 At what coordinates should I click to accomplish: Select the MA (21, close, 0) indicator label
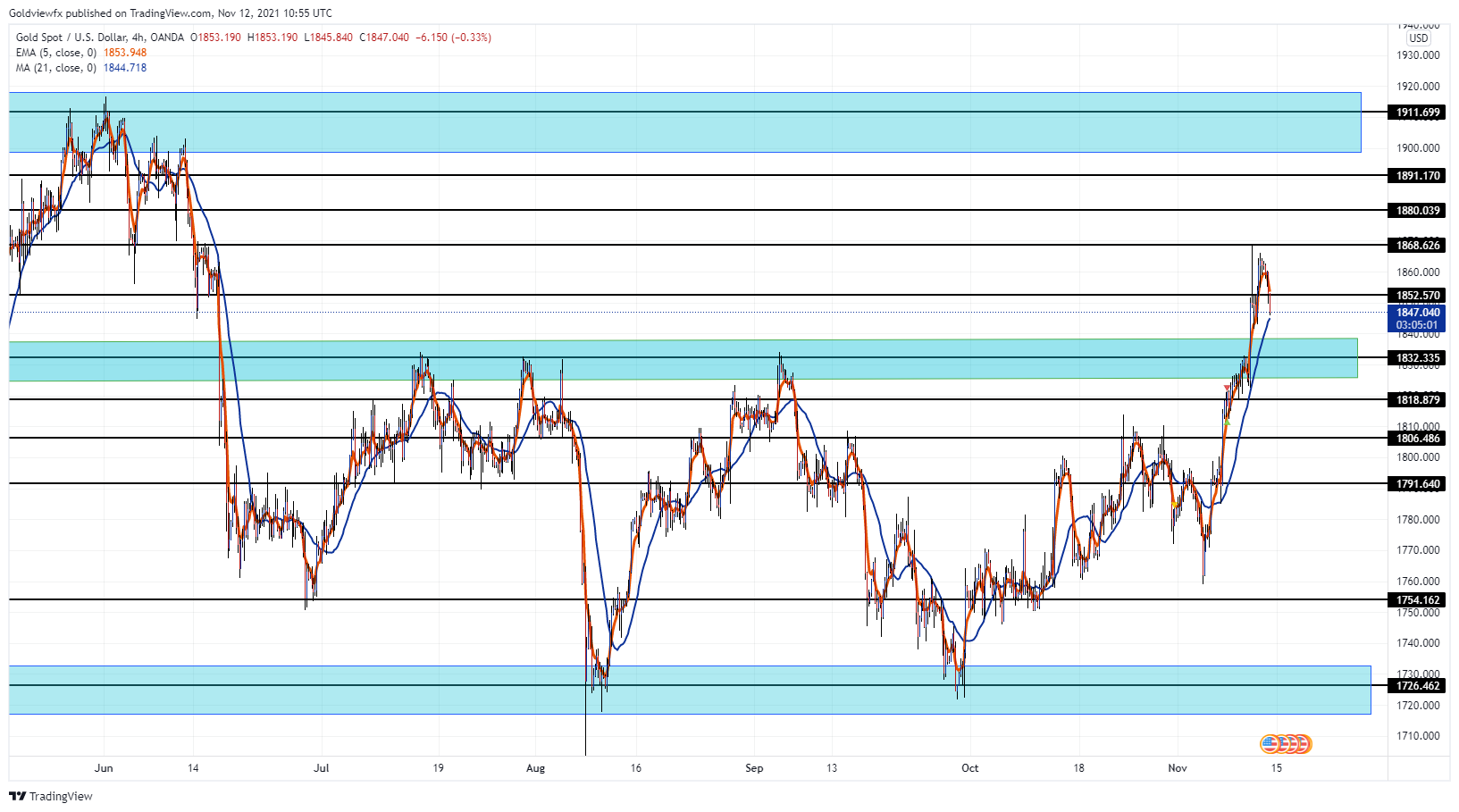click(x=56, y=68)
